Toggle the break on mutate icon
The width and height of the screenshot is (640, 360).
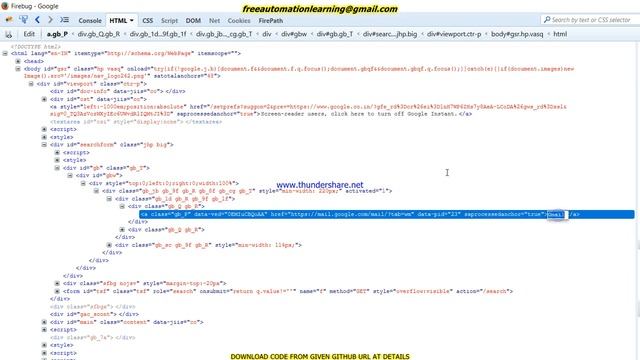[8, 34]
